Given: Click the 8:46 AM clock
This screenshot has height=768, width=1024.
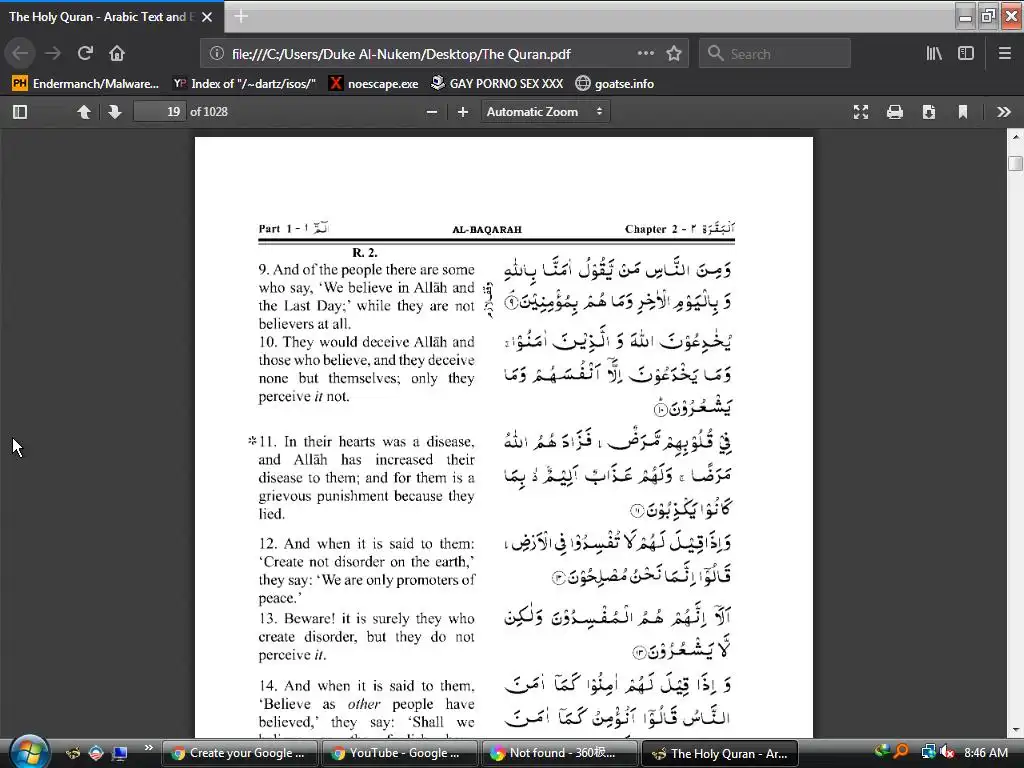Looking at the screenshot, I should [985, 753].
